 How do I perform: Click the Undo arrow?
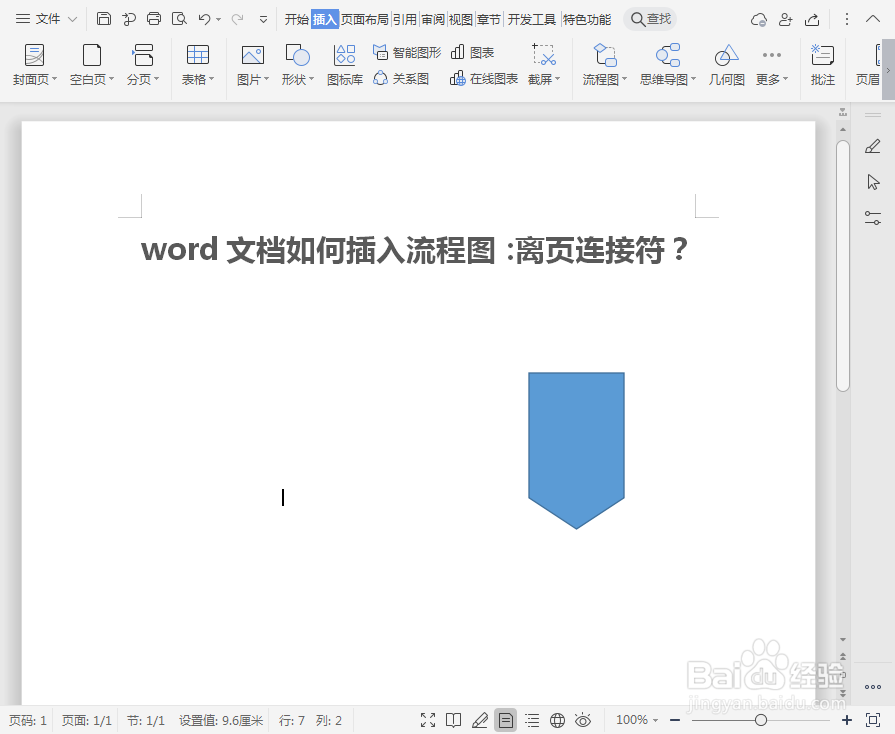[204, 19]
